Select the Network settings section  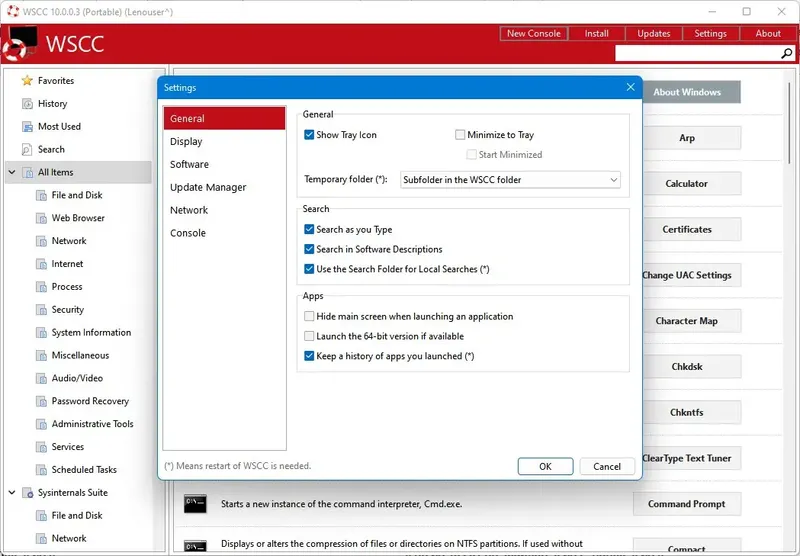(x=224, y=210)
